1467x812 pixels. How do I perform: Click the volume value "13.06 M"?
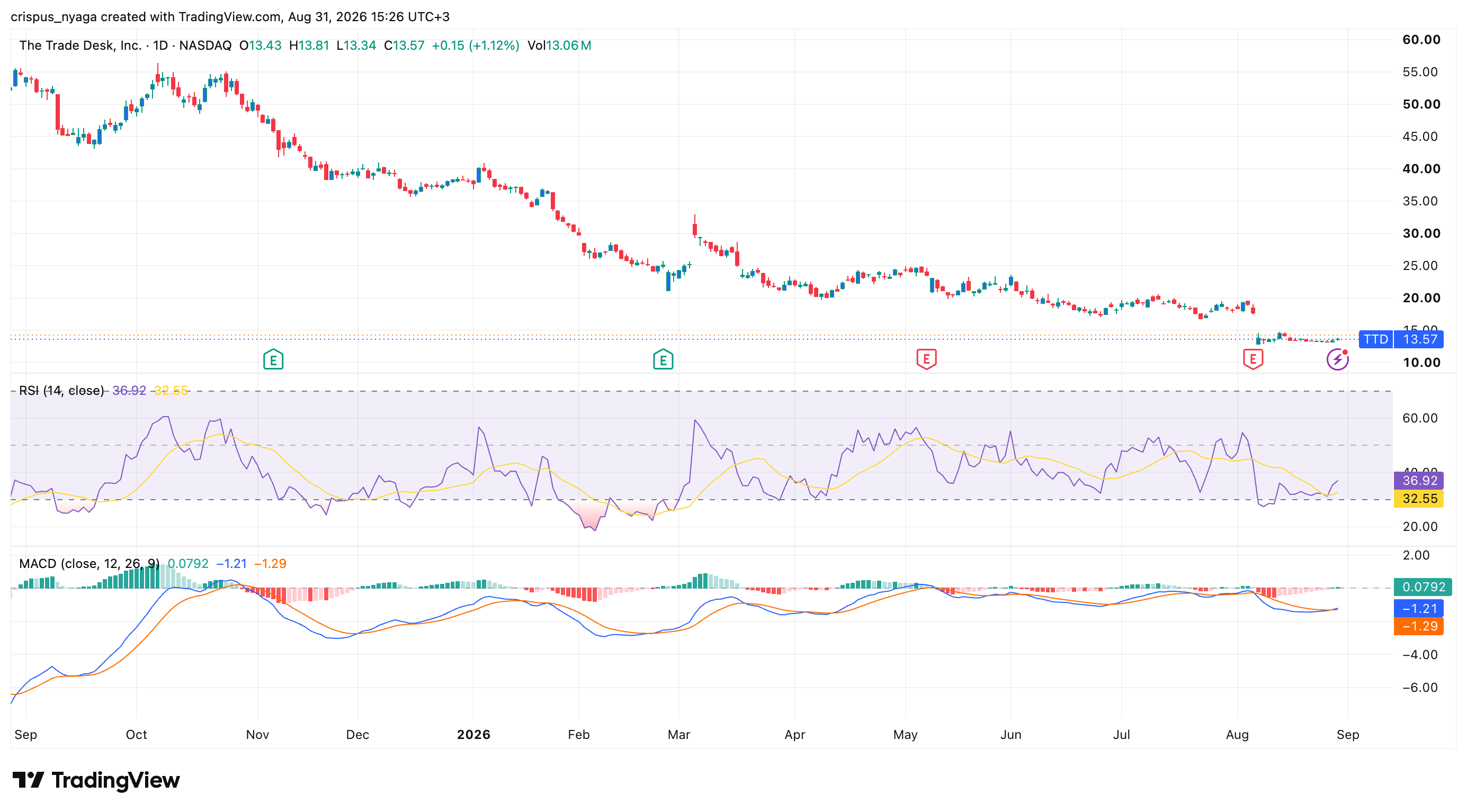(569, 46)
